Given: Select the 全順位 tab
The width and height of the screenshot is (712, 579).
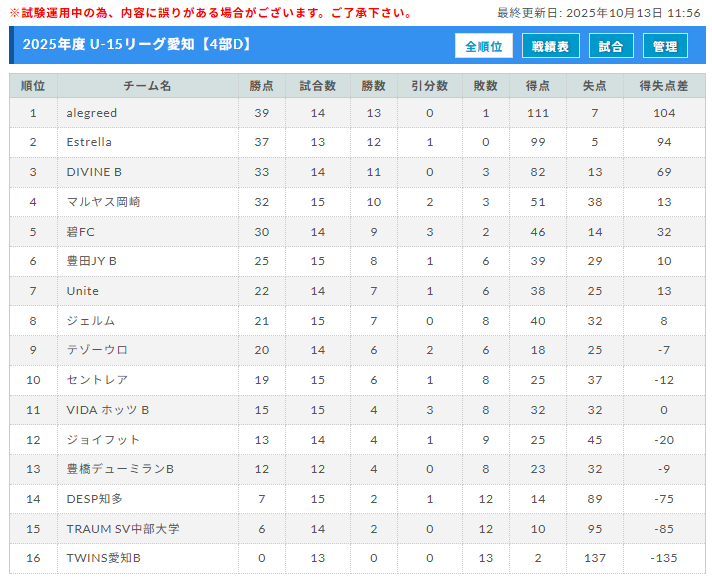Looking at the screenshot, I should pos(484,46).
